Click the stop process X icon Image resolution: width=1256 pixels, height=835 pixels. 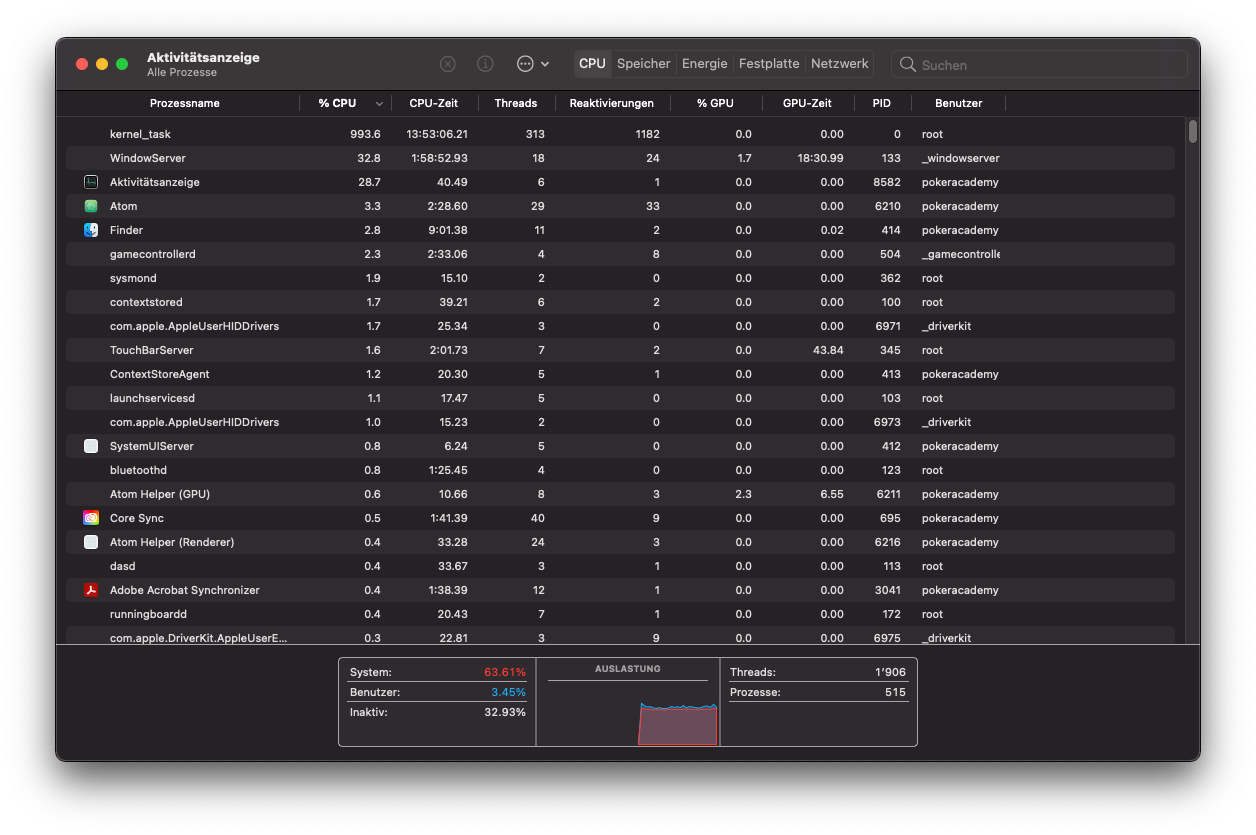coord(448,64)
